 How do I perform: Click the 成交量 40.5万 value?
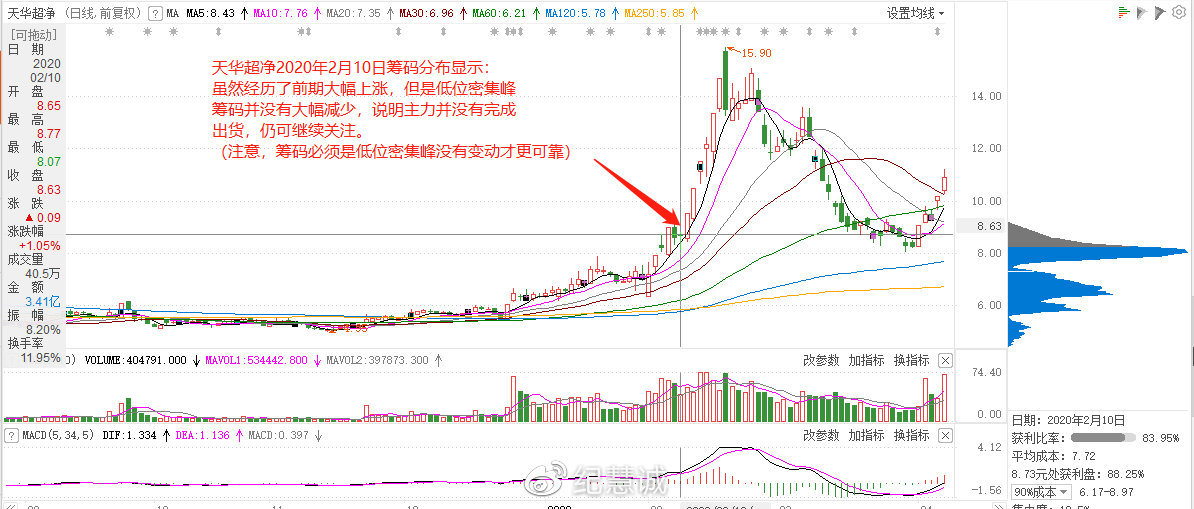pyautogui.click(x=43, y=274)
